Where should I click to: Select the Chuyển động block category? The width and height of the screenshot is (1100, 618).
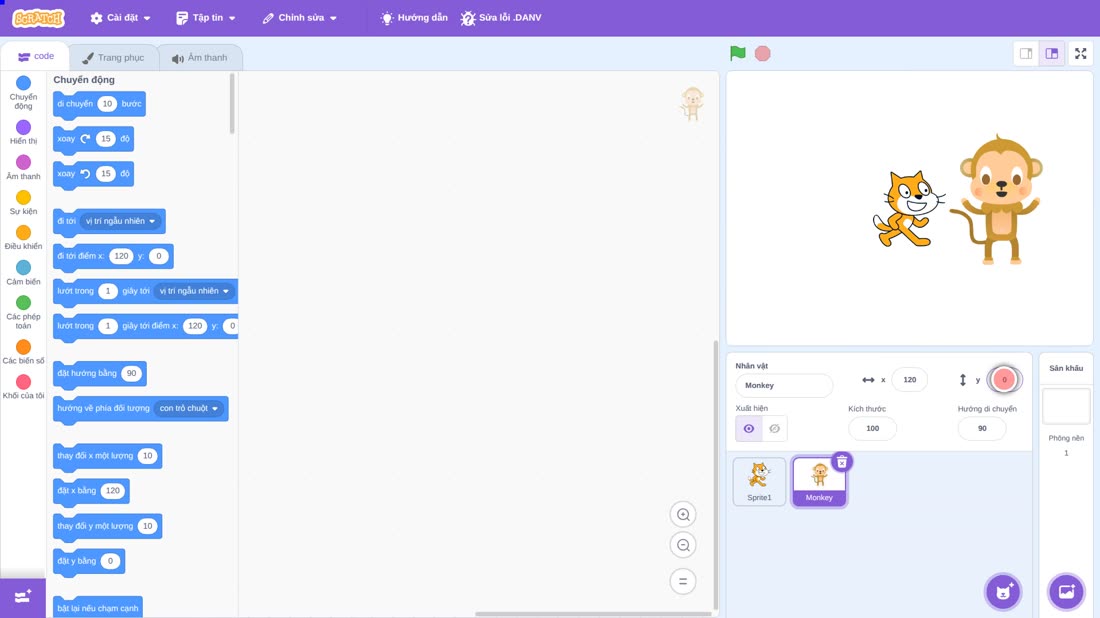coord(23,93)
